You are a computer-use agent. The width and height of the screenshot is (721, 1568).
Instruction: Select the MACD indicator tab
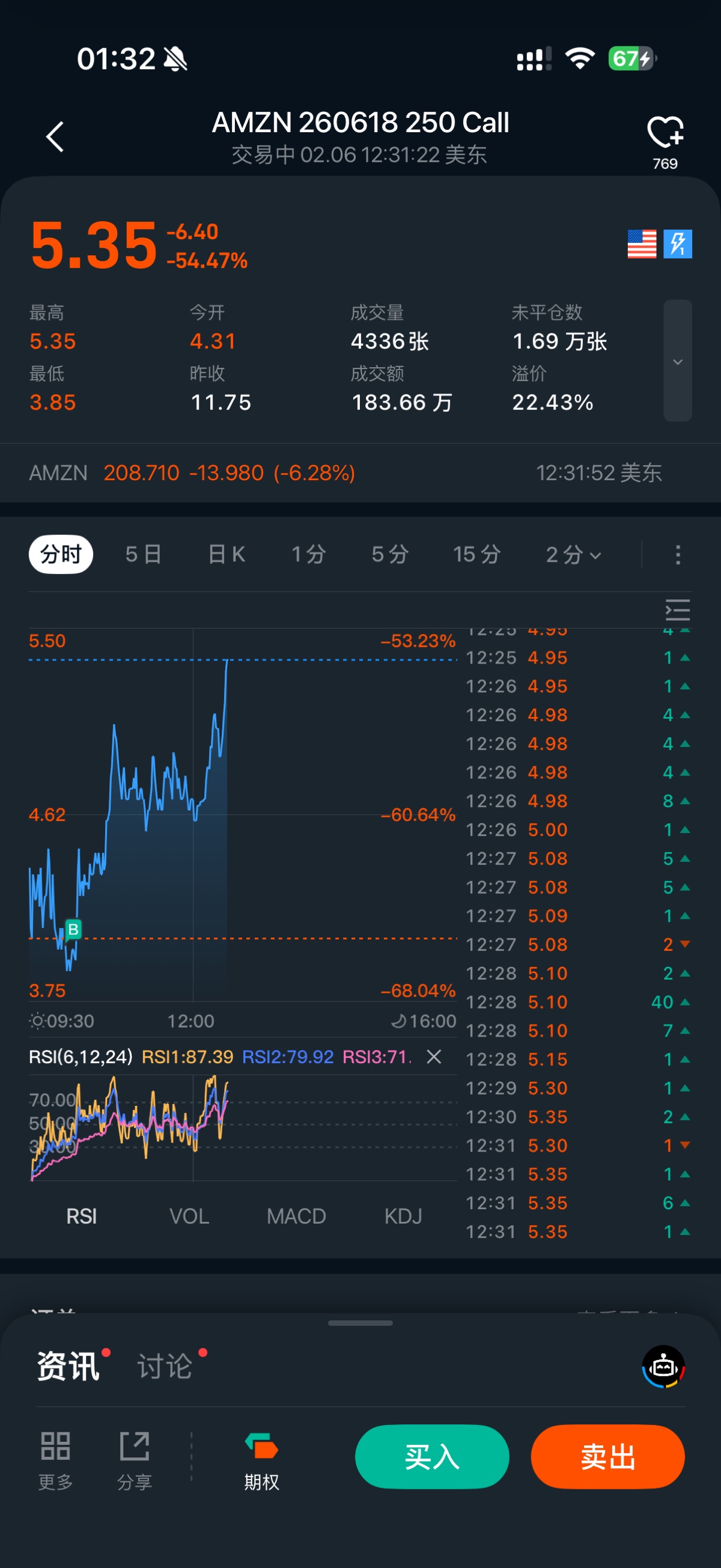coord(296,1216)
